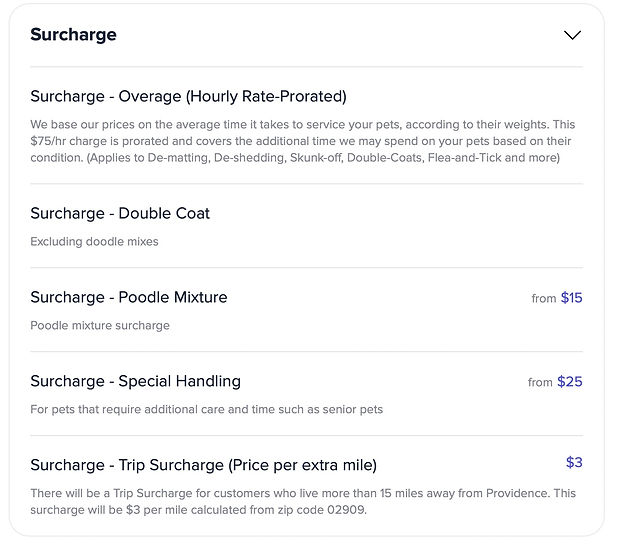Select Surcharge - Overage (Hourly Rate-Prorated) title
The image size is (618, 549).
tap(188, 97)
